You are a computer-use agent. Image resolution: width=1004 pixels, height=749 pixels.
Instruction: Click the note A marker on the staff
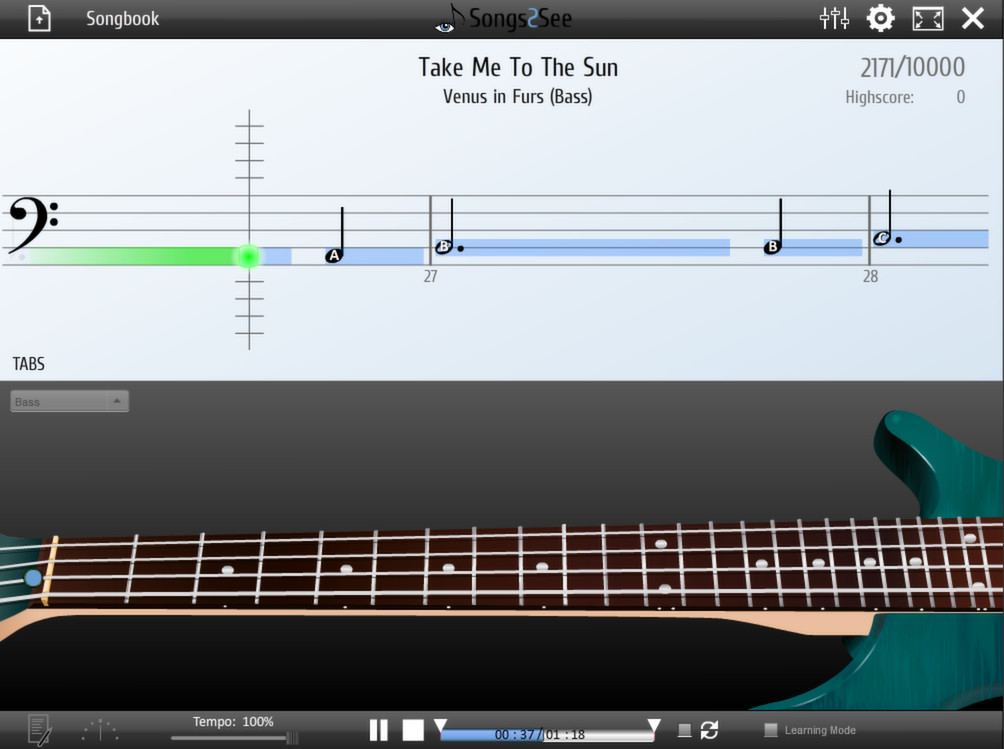(333, 255)
